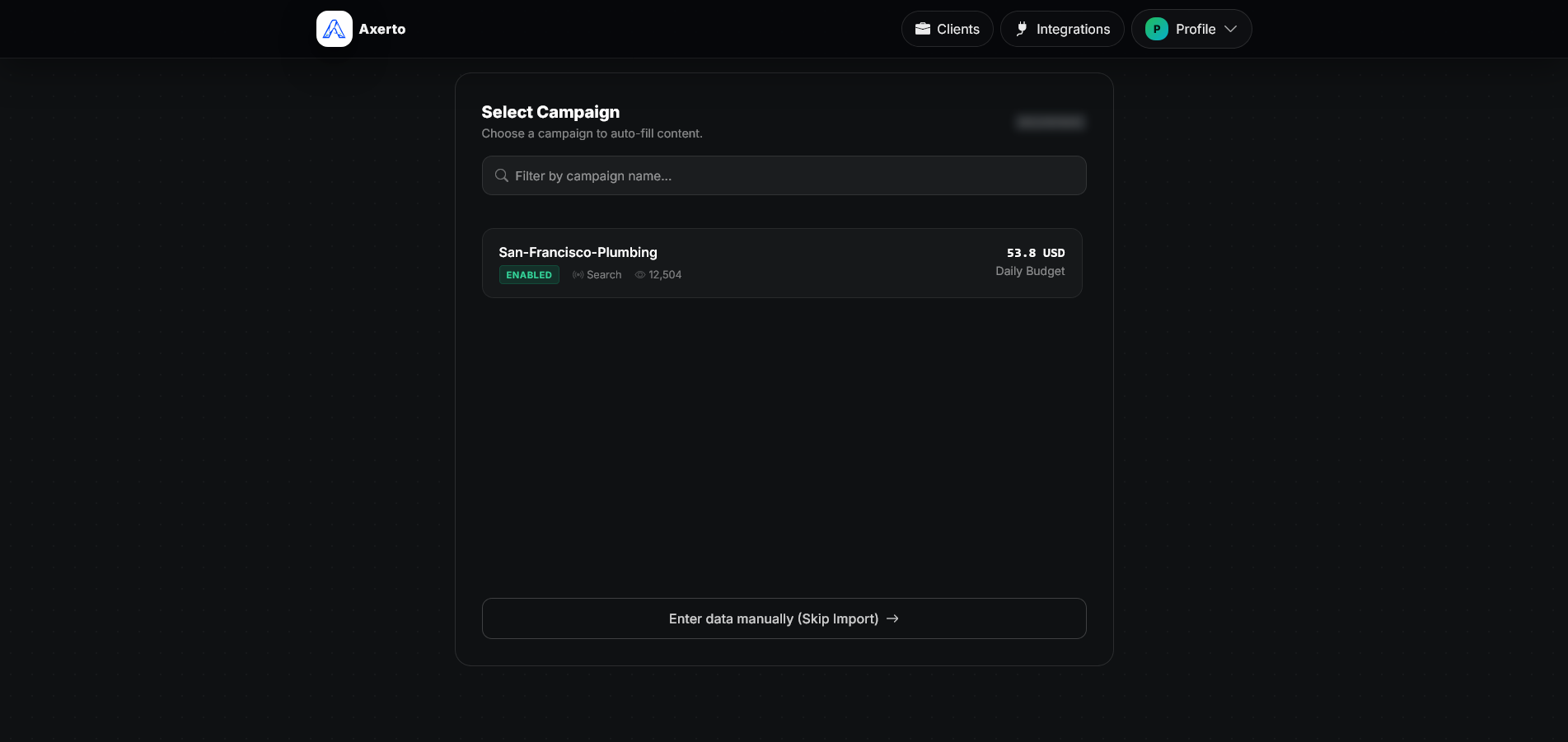The height and width of the screenshot is (742, 1568).
Task: Open the Profile menu label
Action: tap(1196, 29)
